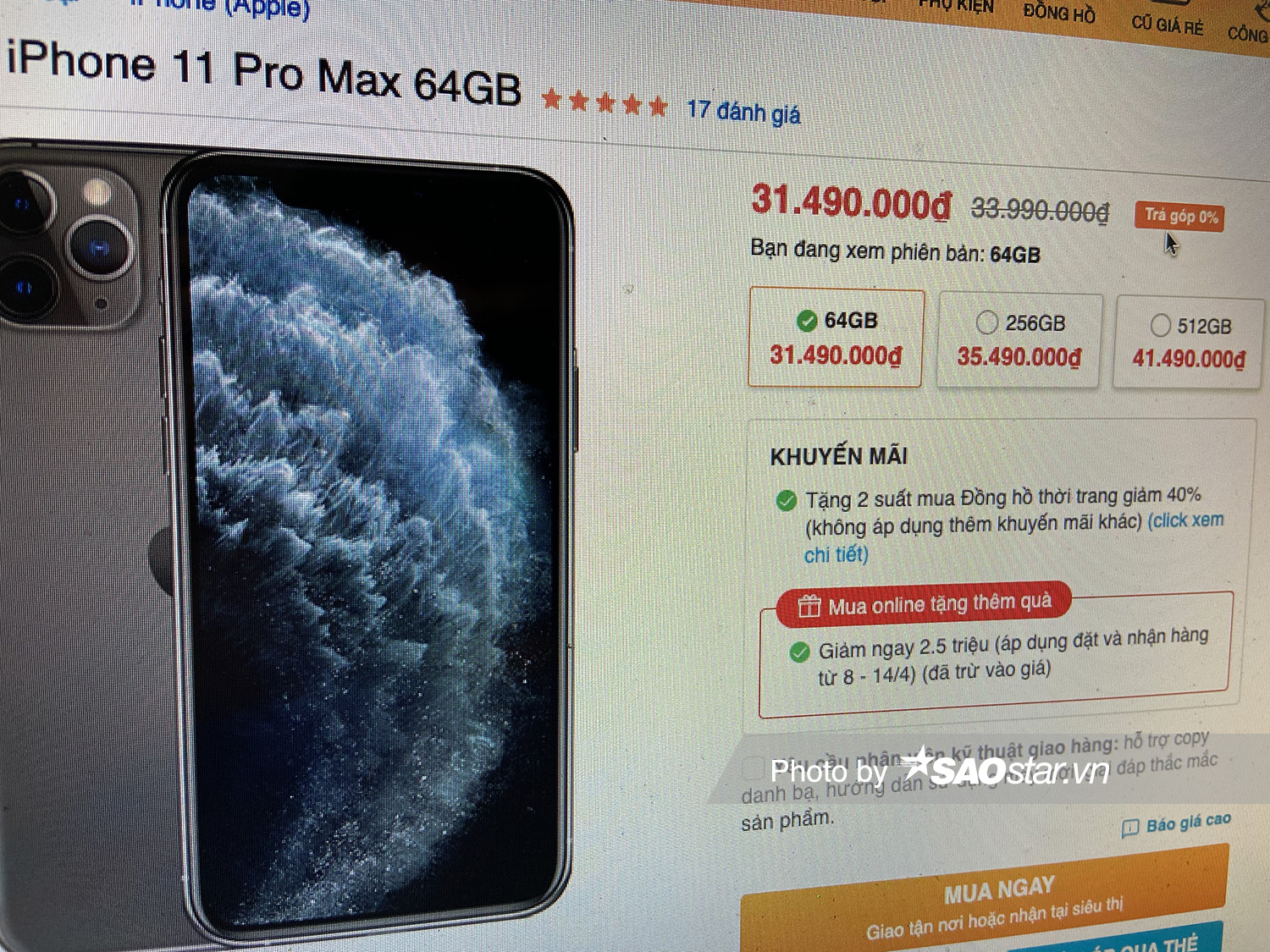Pick the 512GB storage version
The height and width of the screenshot is (952, 1270).
coord(1189,343)
